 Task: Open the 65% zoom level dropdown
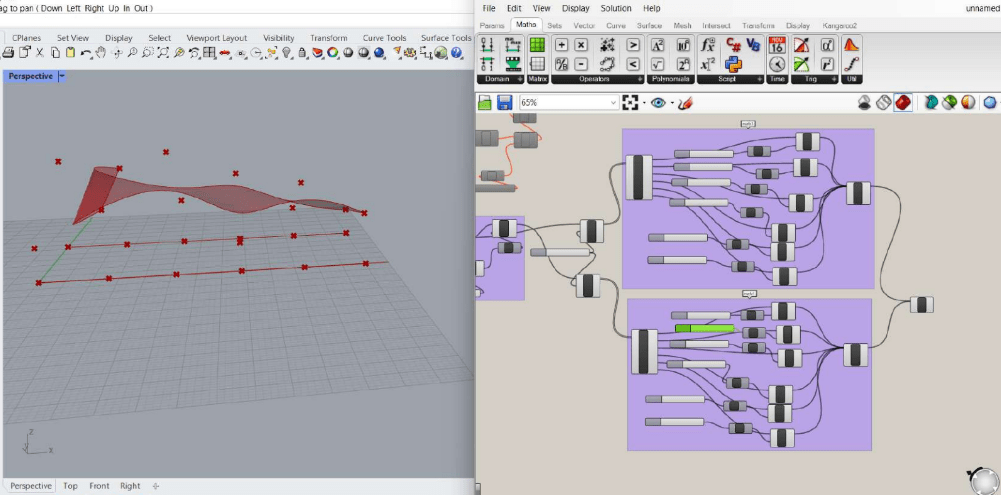coord(613,102)
